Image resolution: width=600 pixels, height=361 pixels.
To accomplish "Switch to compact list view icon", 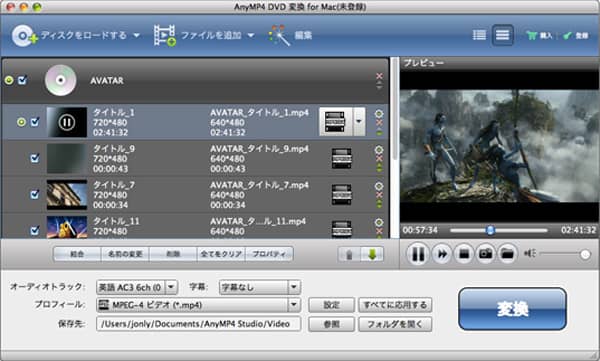I will click(x=502, y=35).
